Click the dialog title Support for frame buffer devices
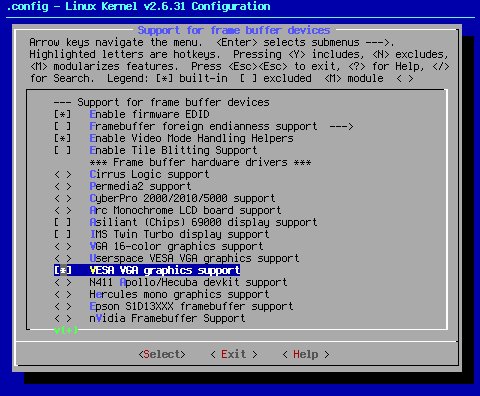The height and width of the screenshot is (396, 480). pyautogui.click(x=234, y=30)
